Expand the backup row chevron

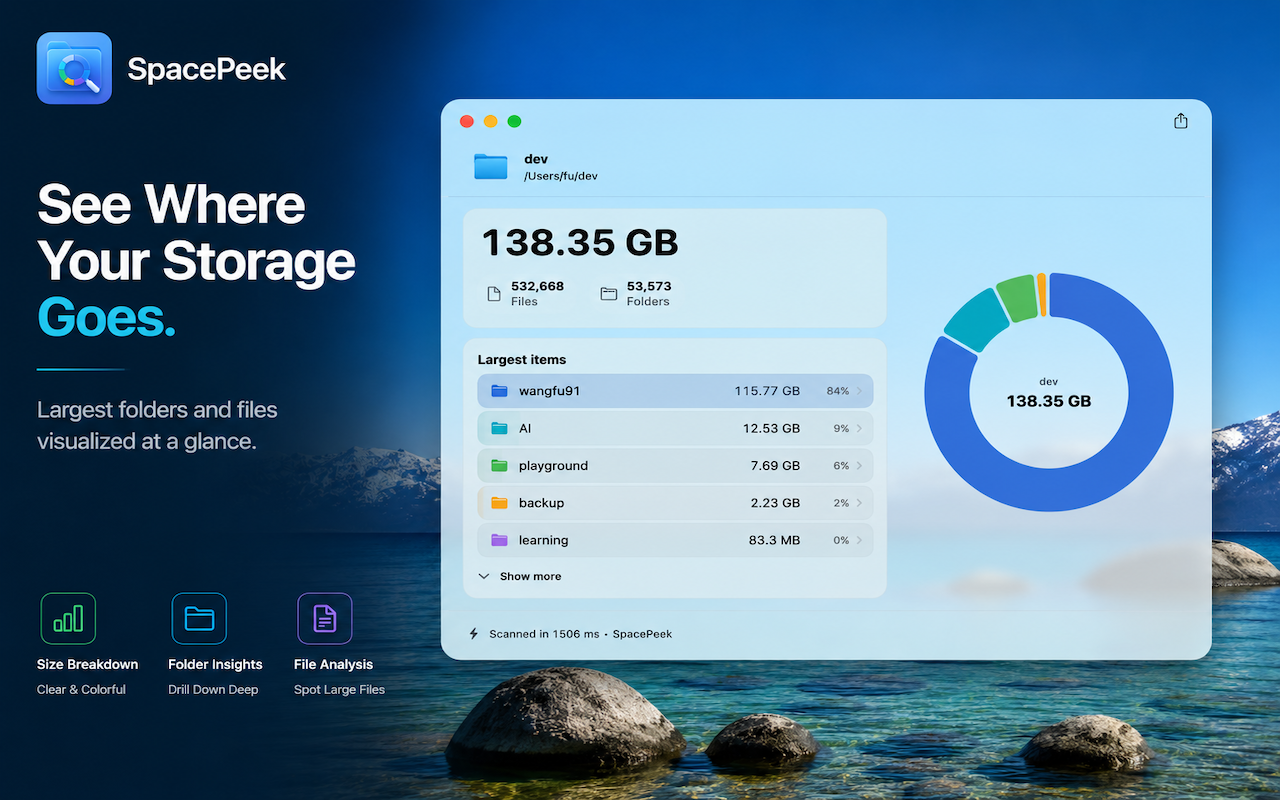(x=859, y=503)
